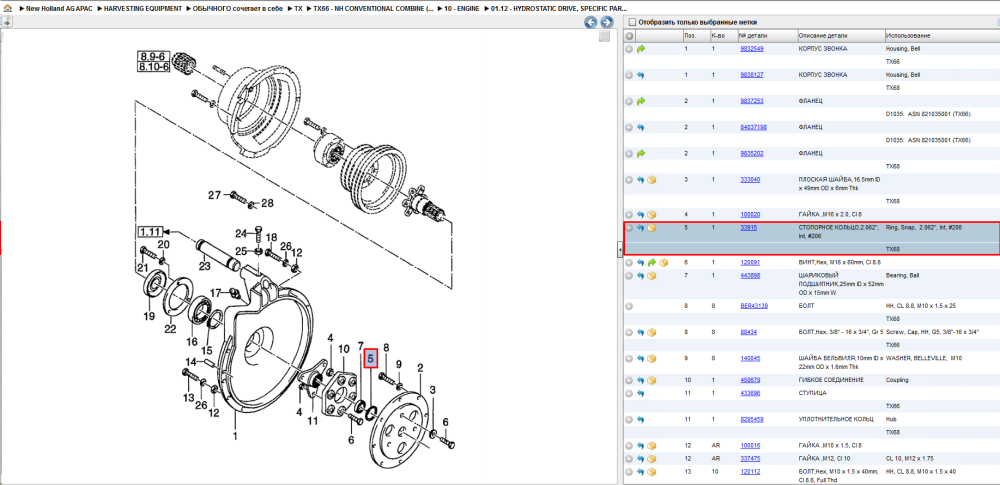Click the package icon for part 443898
The height and width of the screenshot is (485, 1000).
652,276
